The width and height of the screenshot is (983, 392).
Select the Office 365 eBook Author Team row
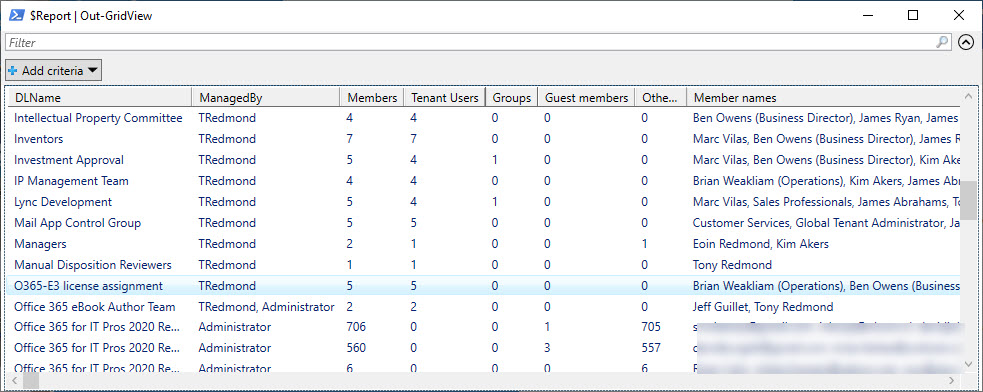(x=483, y=307)
